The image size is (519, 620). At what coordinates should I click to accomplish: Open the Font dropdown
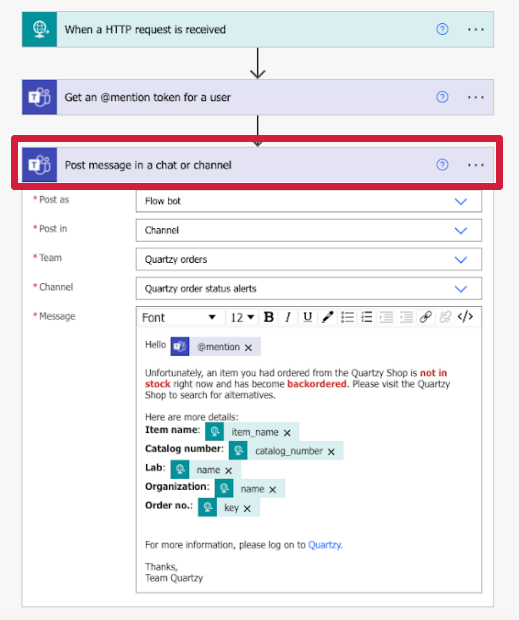tap(179, 318)
